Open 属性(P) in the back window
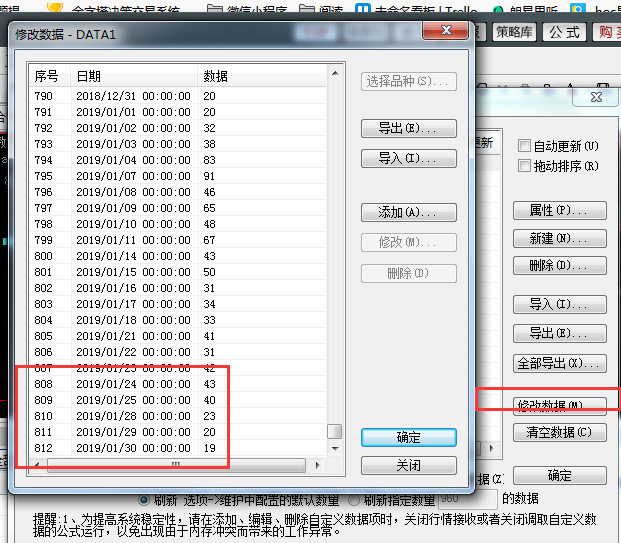This screenshot has height=543, width=621. 560,210
